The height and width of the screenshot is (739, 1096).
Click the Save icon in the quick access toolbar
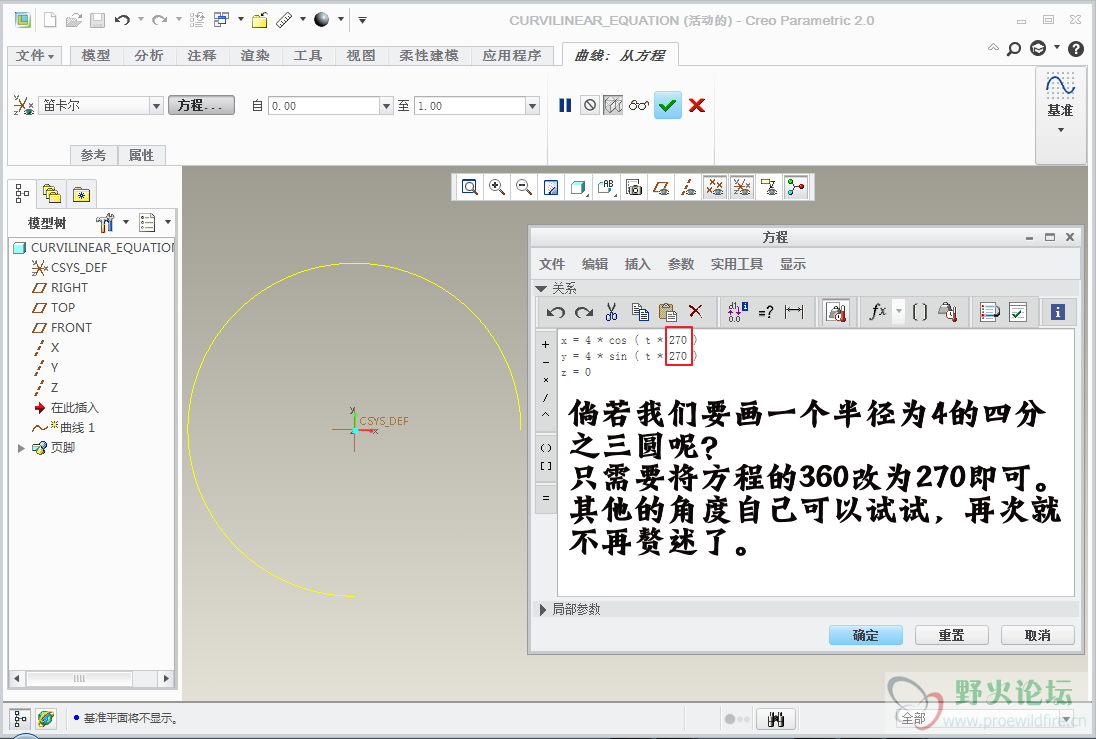pos(98,20)
